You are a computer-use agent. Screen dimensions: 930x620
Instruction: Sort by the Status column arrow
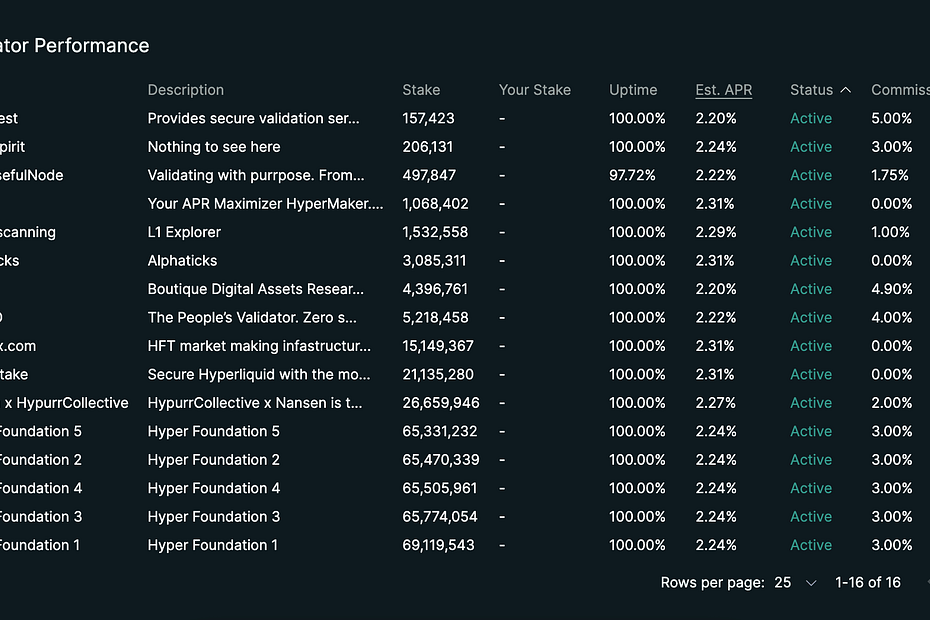click(846, 90)
